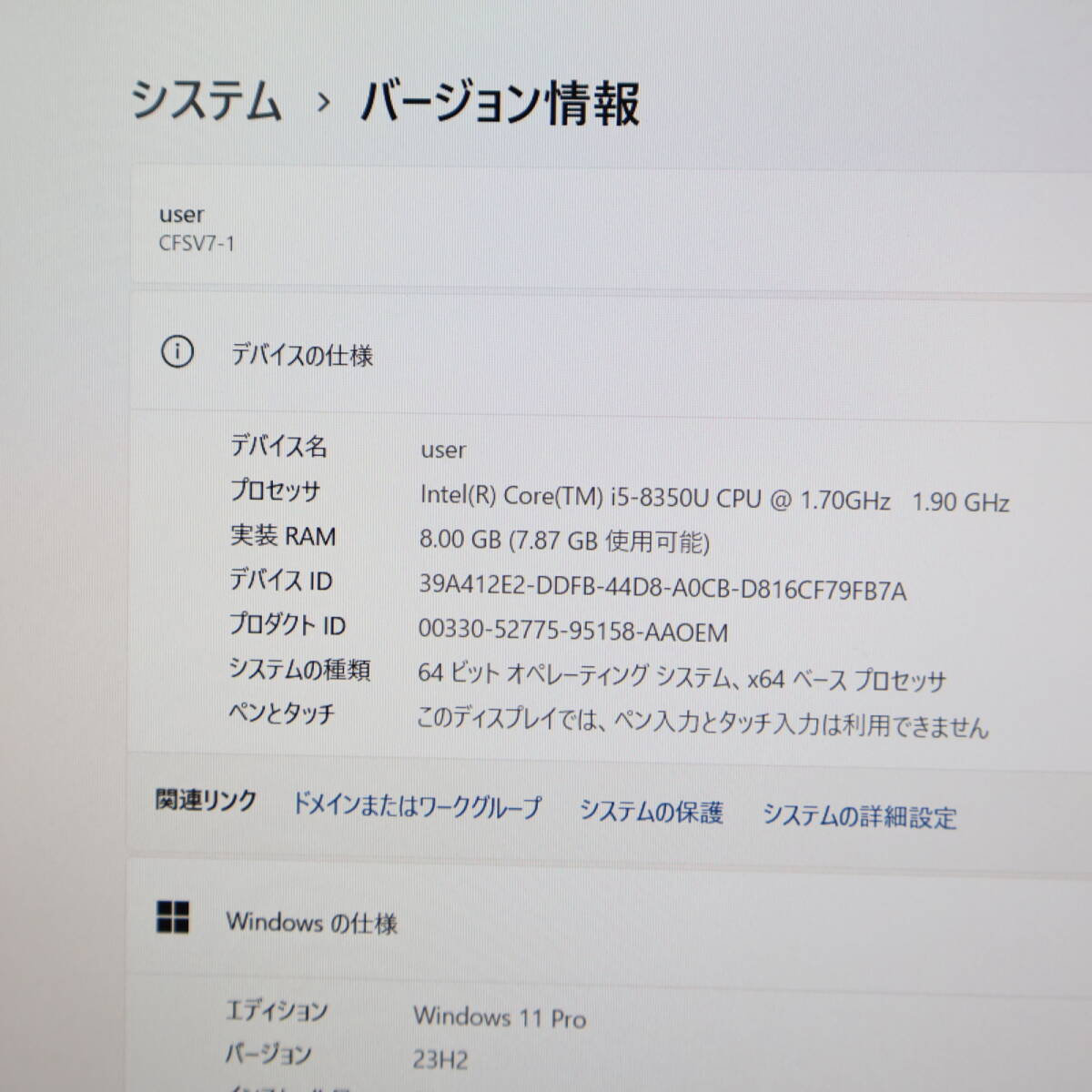Collapse the デバイスの仕様 section header
Image resolution: width=1092 pixels, height=1092 pixels.
[611, 353]
